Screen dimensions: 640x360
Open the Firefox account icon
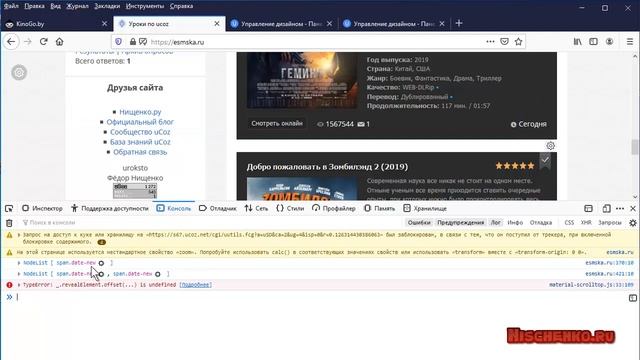pyautogui.click(x=609, y=42)
